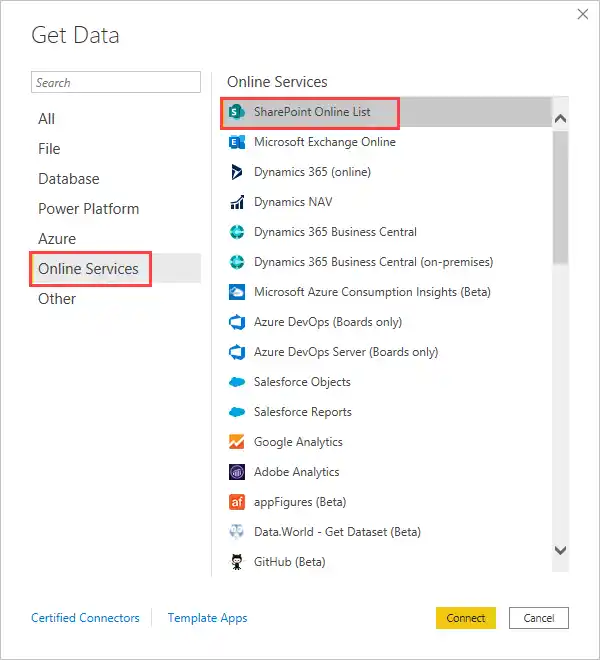
Task: Open the Template Apps link
Action: pyautogui.click(x=207, y=618)
